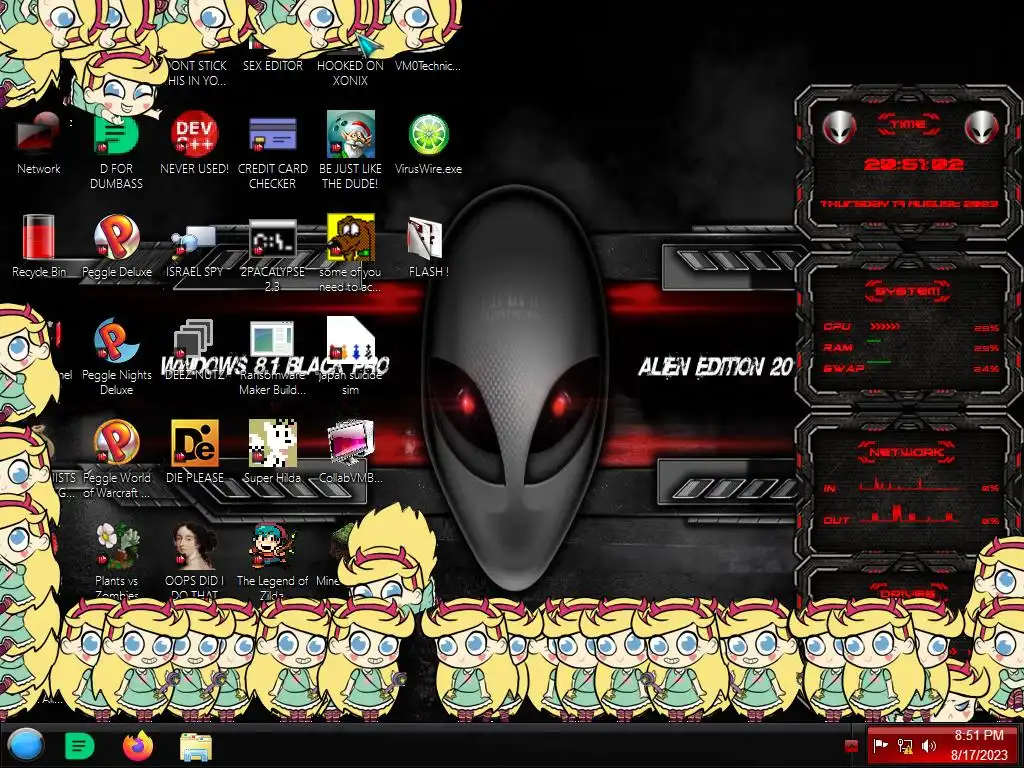Viewport: 1024px width, 768px height.
Task: Click the network status tray icon
Action: click(904, 746)
